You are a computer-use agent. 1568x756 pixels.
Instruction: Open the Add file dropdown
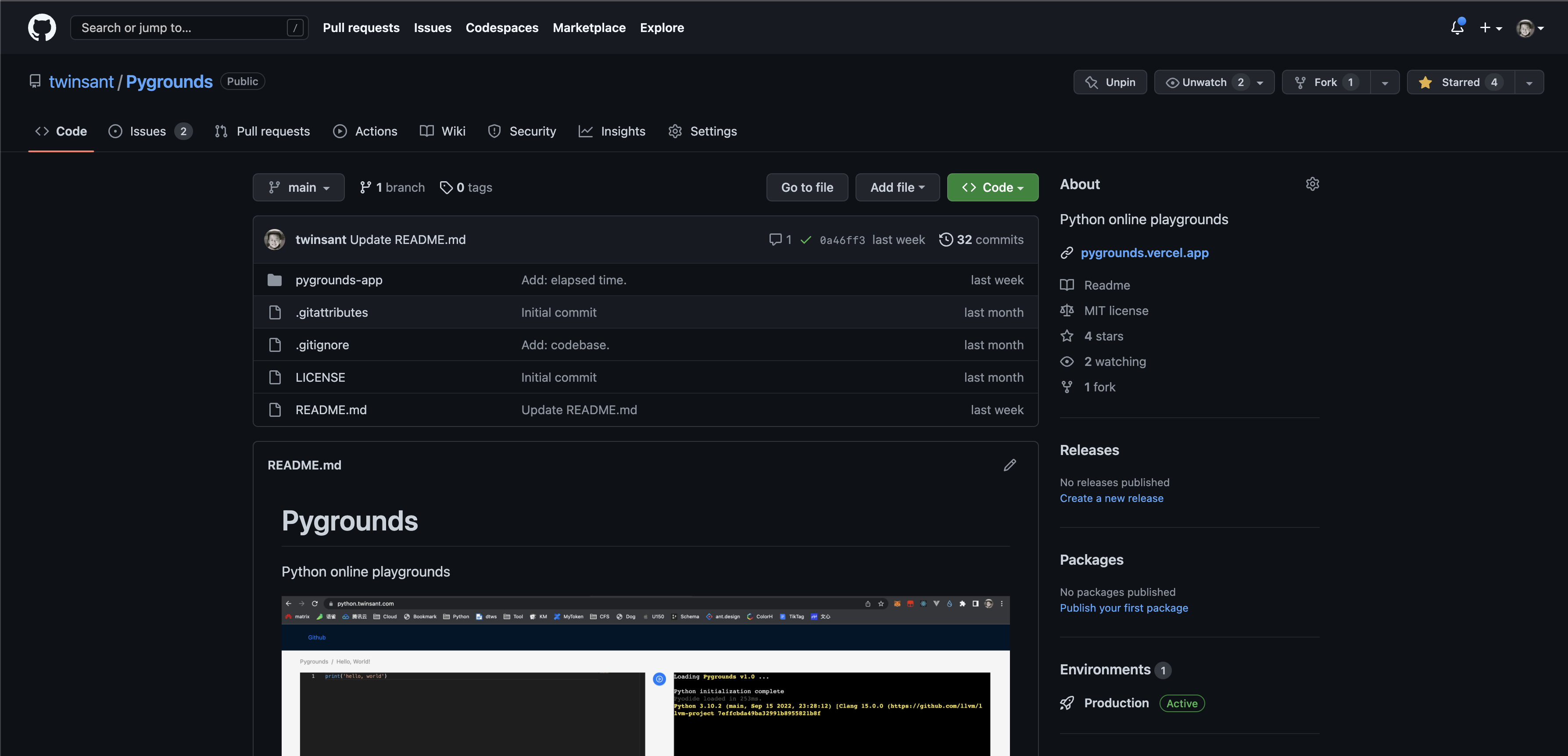coord(897,187)
